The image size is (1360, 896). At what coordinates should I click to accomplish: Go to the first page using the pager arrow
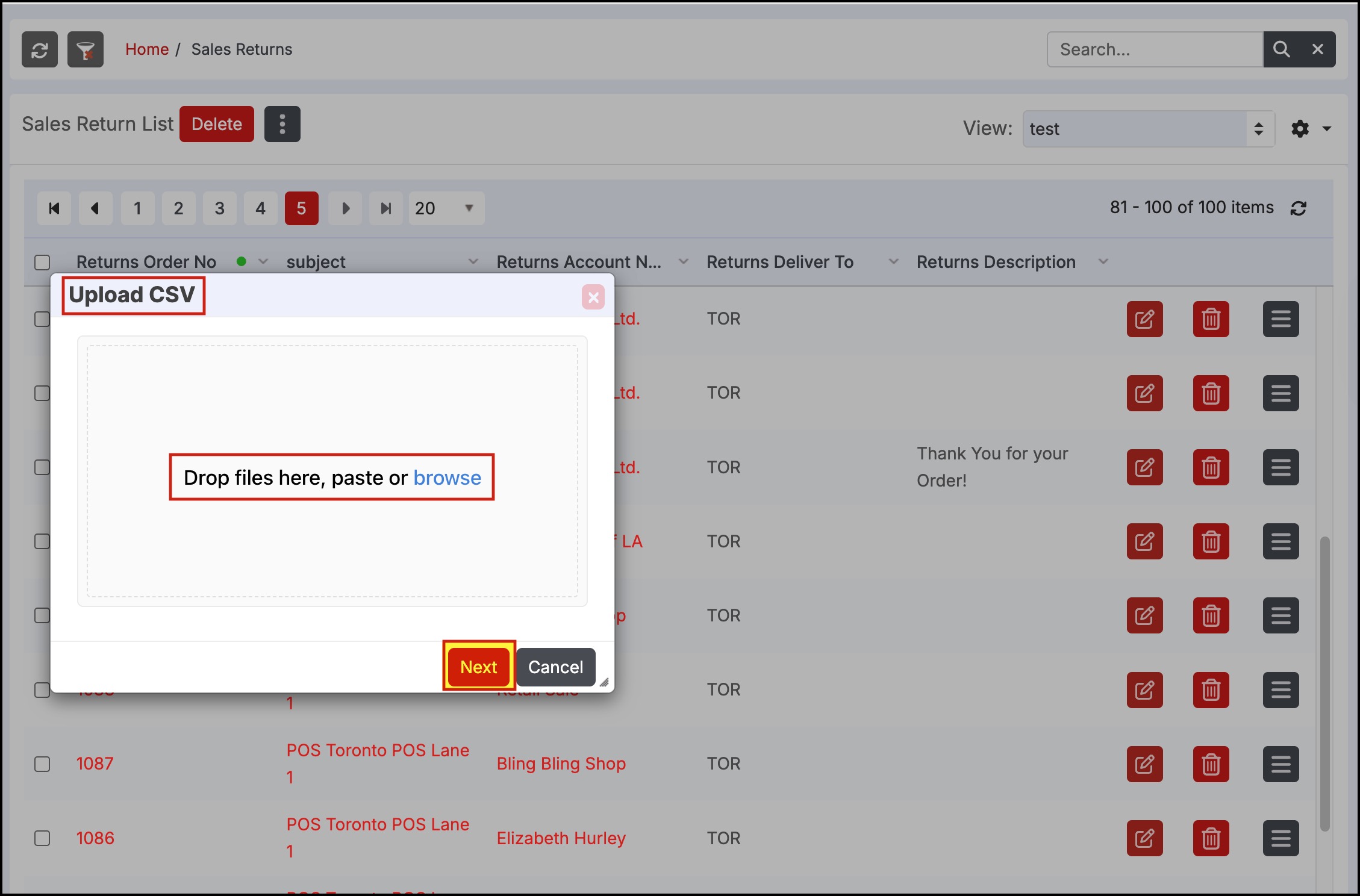point(54,208)
